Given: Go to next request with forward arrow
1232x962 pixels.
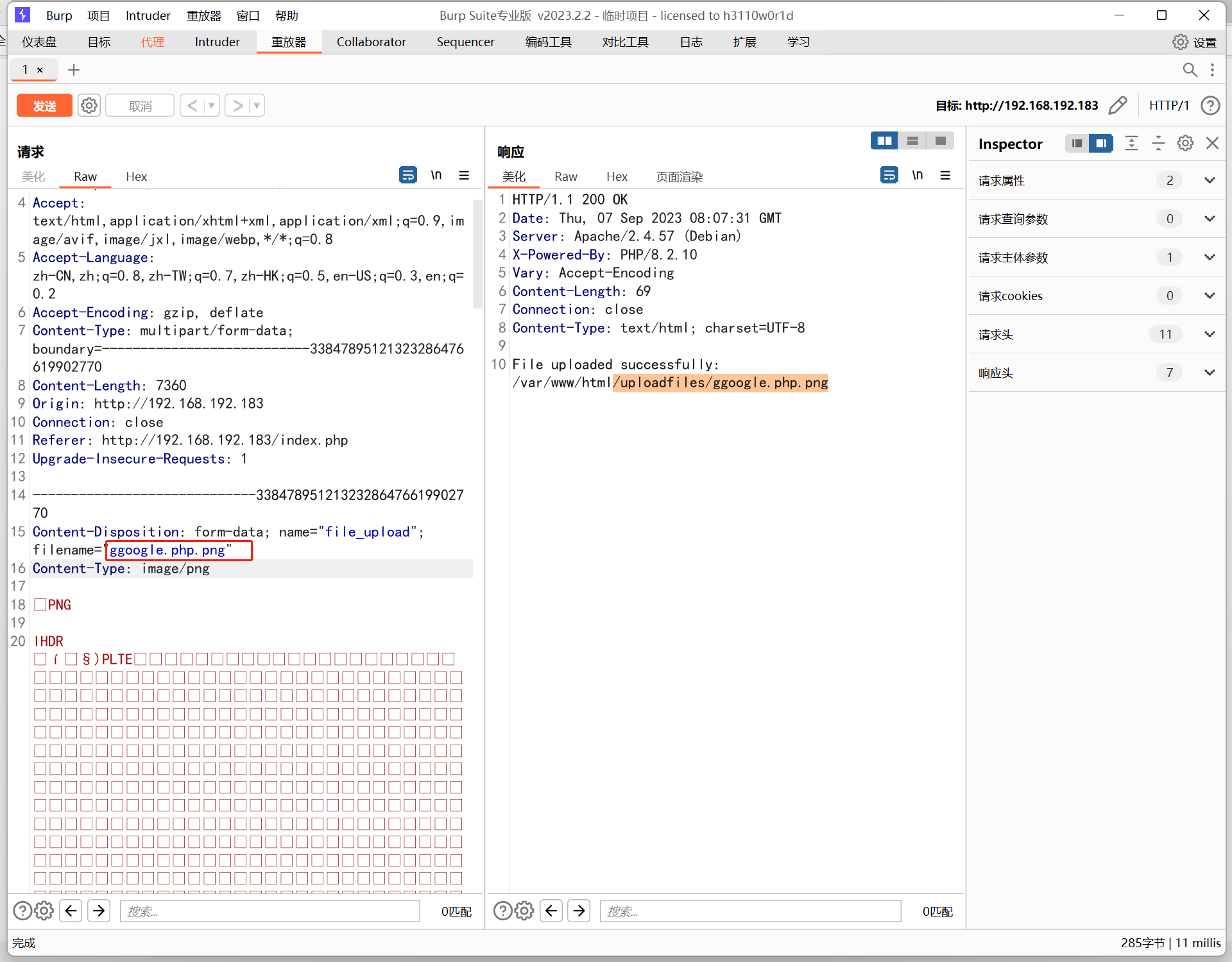Looking at the screenshot, I should 237,105.
